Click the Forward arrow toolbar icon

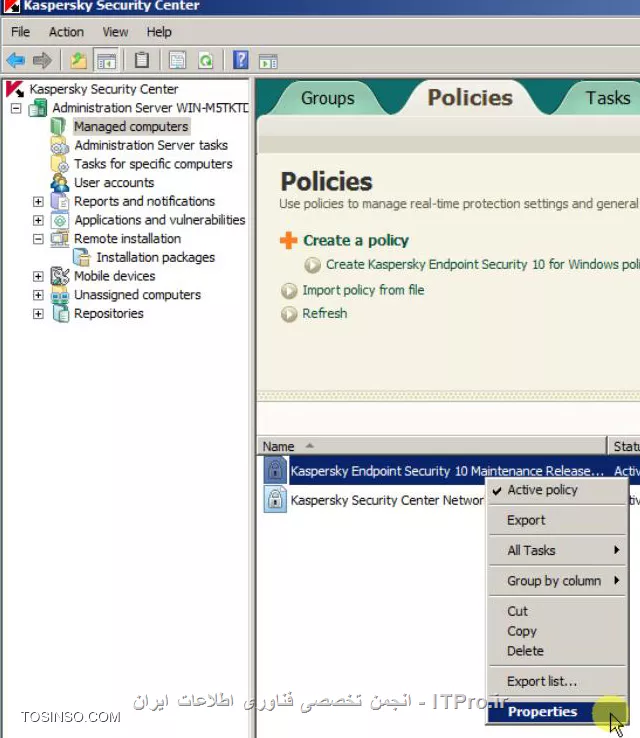tap(42, 61)
